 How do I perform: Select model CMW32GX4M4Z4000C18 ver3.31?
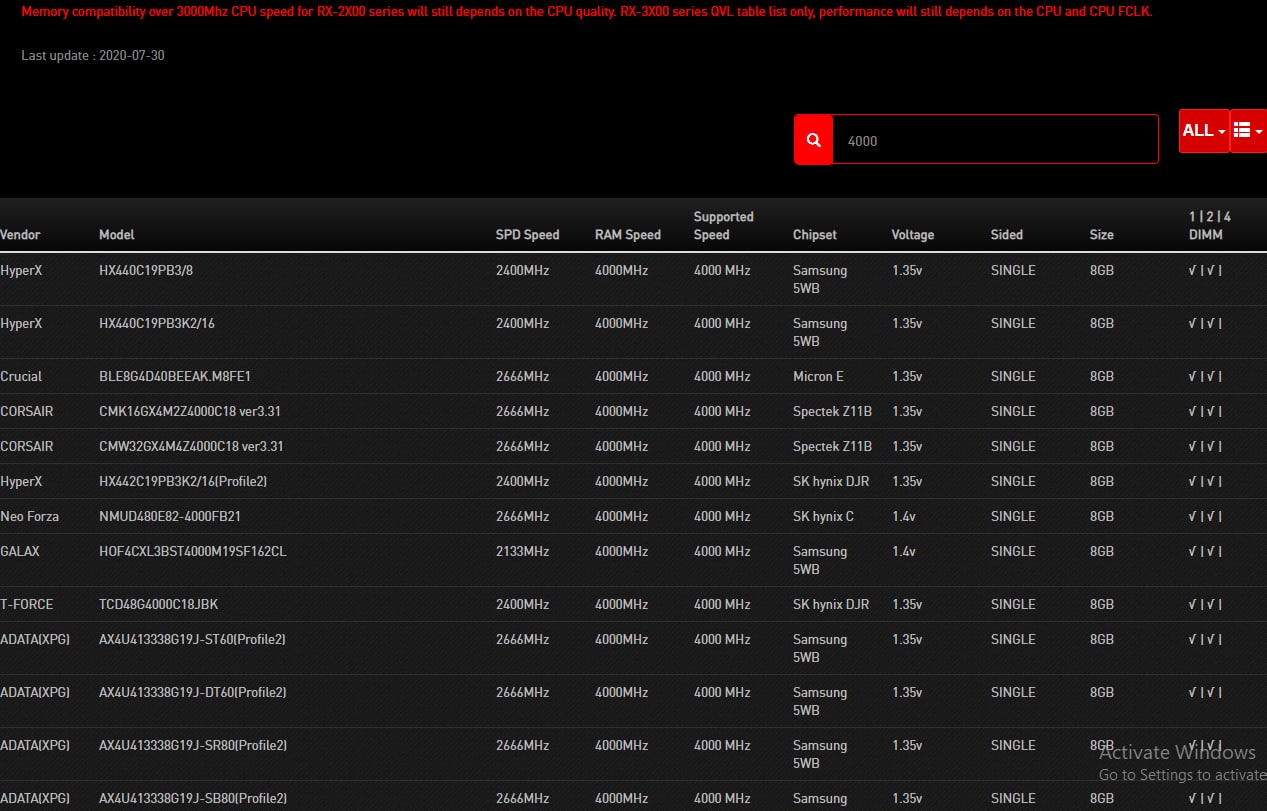click(x=191, y=447)
